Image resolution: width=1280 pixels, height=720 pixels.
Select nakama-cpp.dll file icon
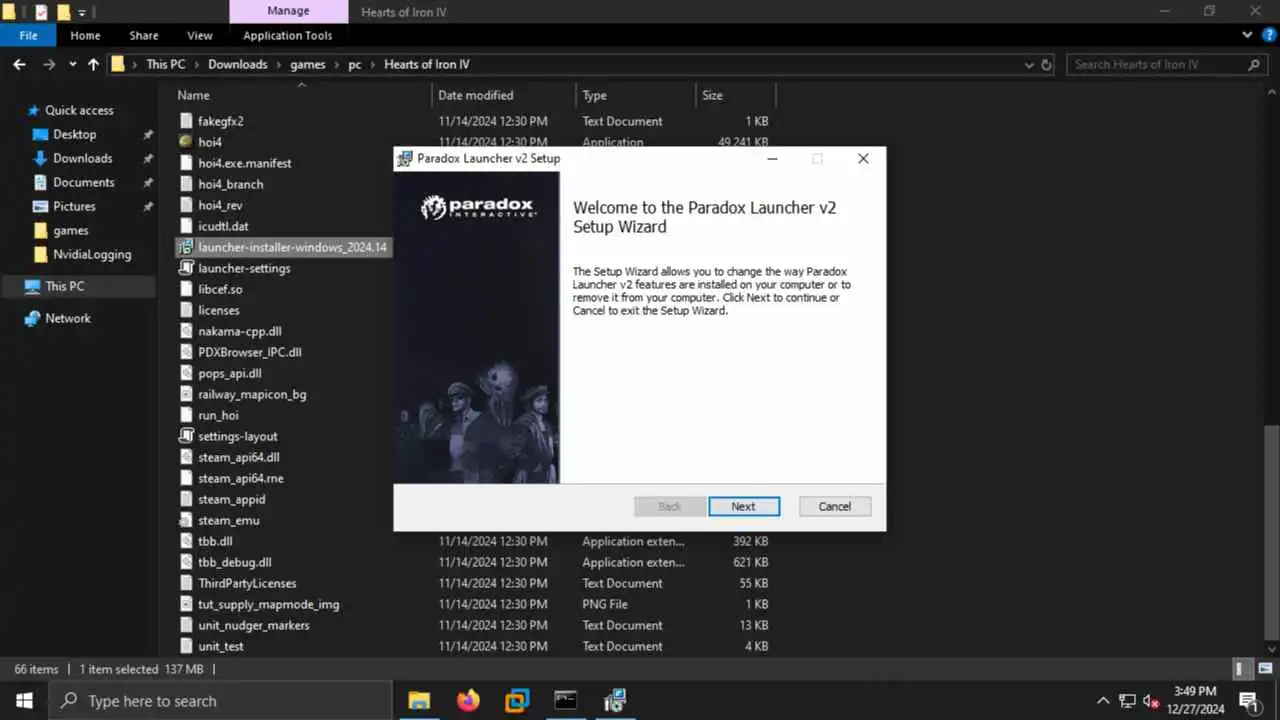(x=185, y=331)
